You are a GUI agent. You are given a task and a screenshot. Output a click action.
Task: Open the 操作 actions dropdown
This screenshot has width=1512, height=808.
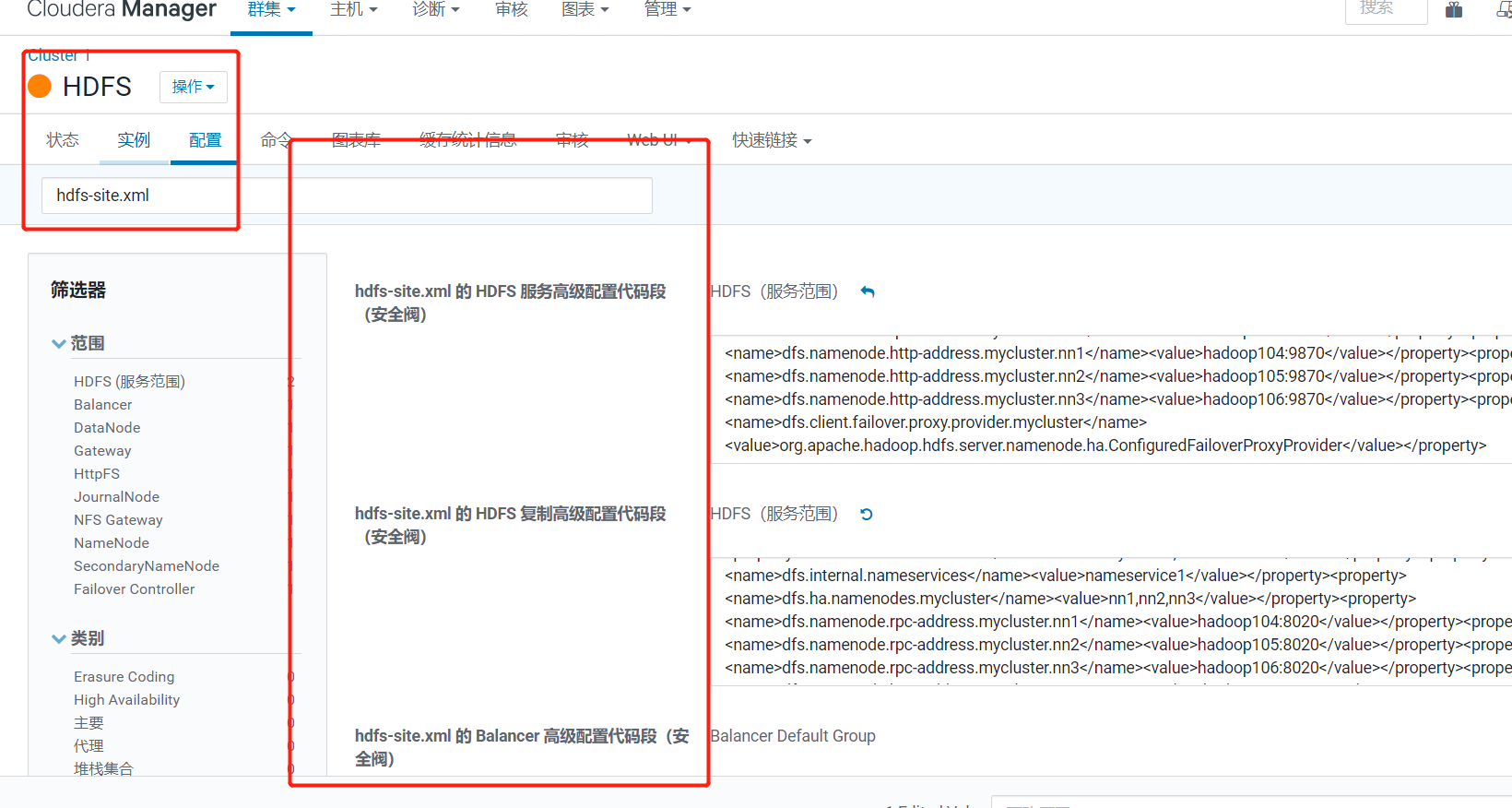(x=193, y=87)
